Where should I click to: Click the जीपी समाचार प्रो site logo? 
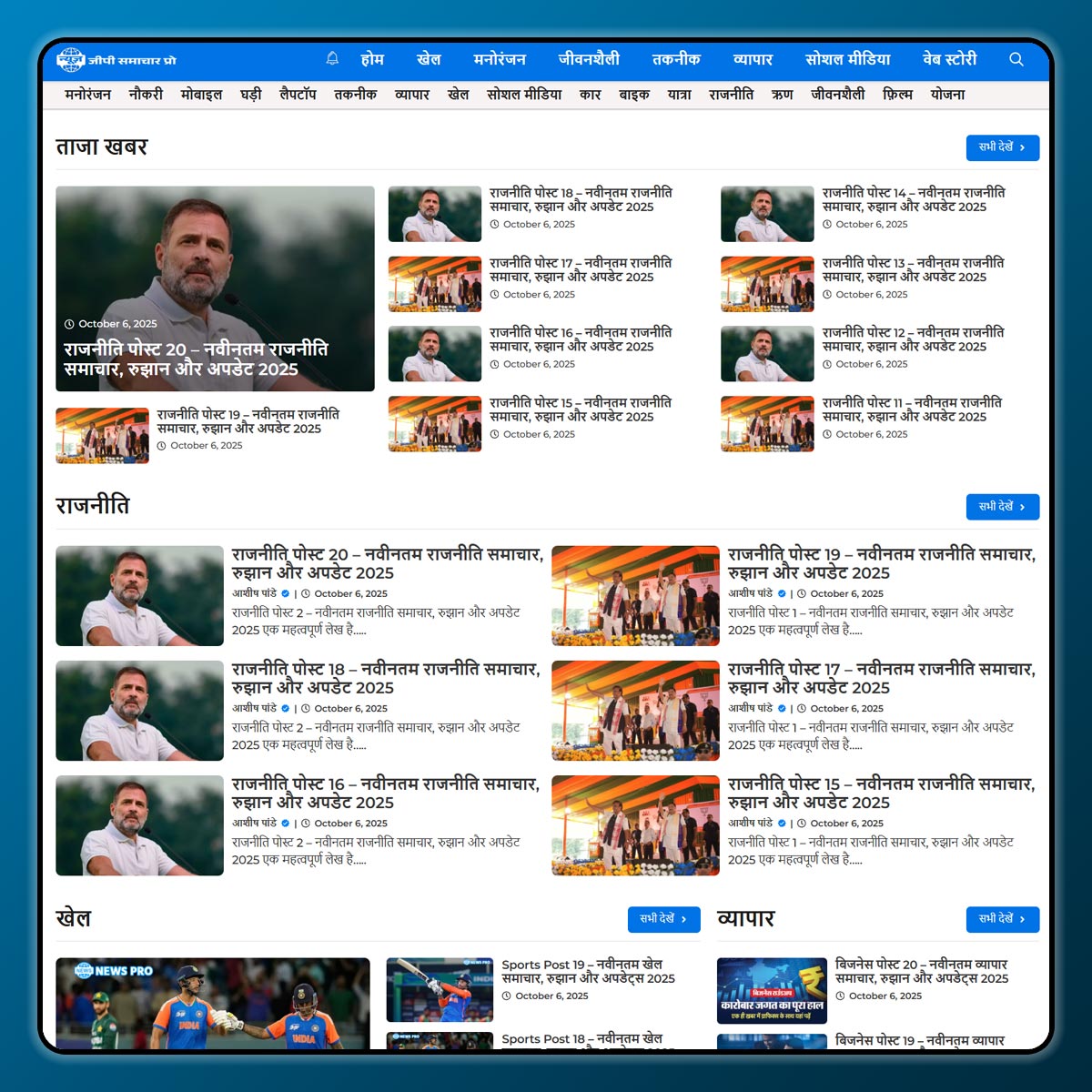tap(116, 60)
